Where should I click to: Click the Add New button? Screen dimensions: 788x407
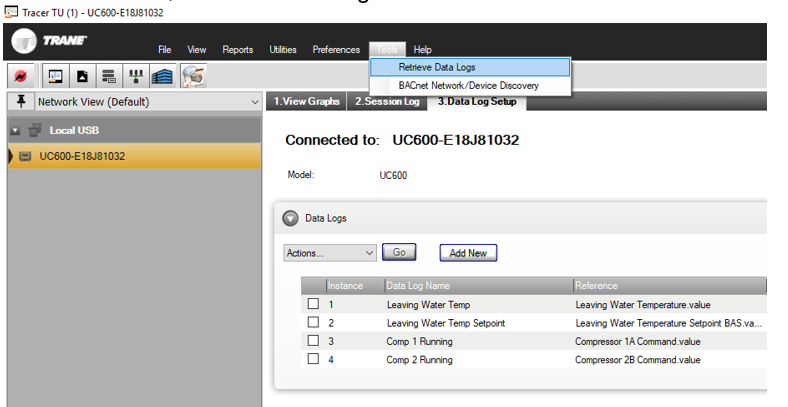[x=468, y=253]
